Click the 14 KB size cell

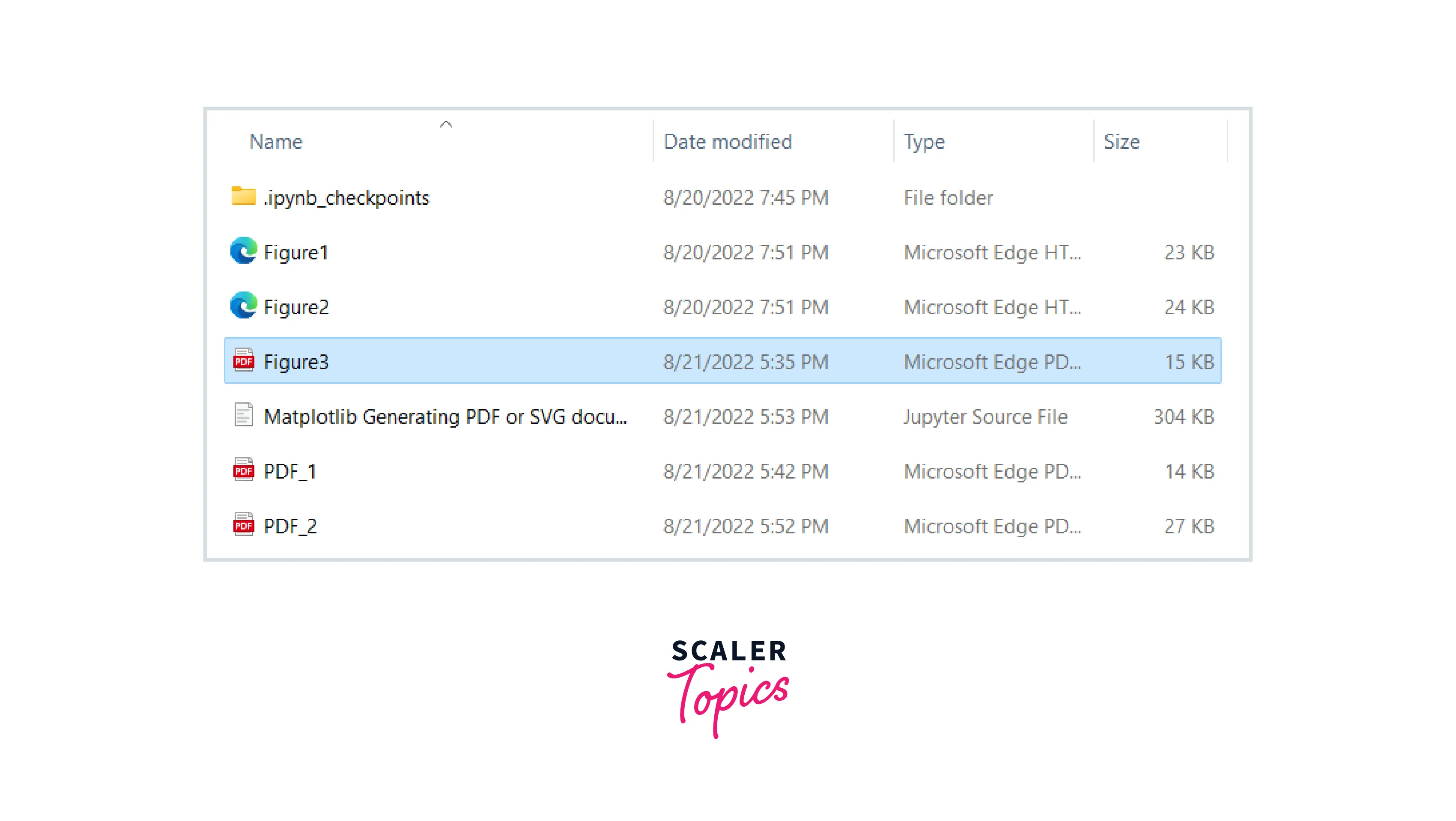pos(1189,471)
